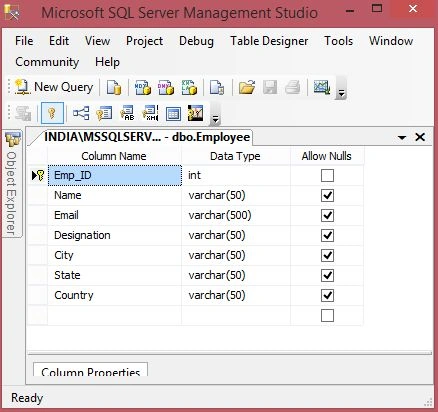Click the Manage Indexes and Keys icon
The height and width of the screenshot is (412, 438).
104,113
